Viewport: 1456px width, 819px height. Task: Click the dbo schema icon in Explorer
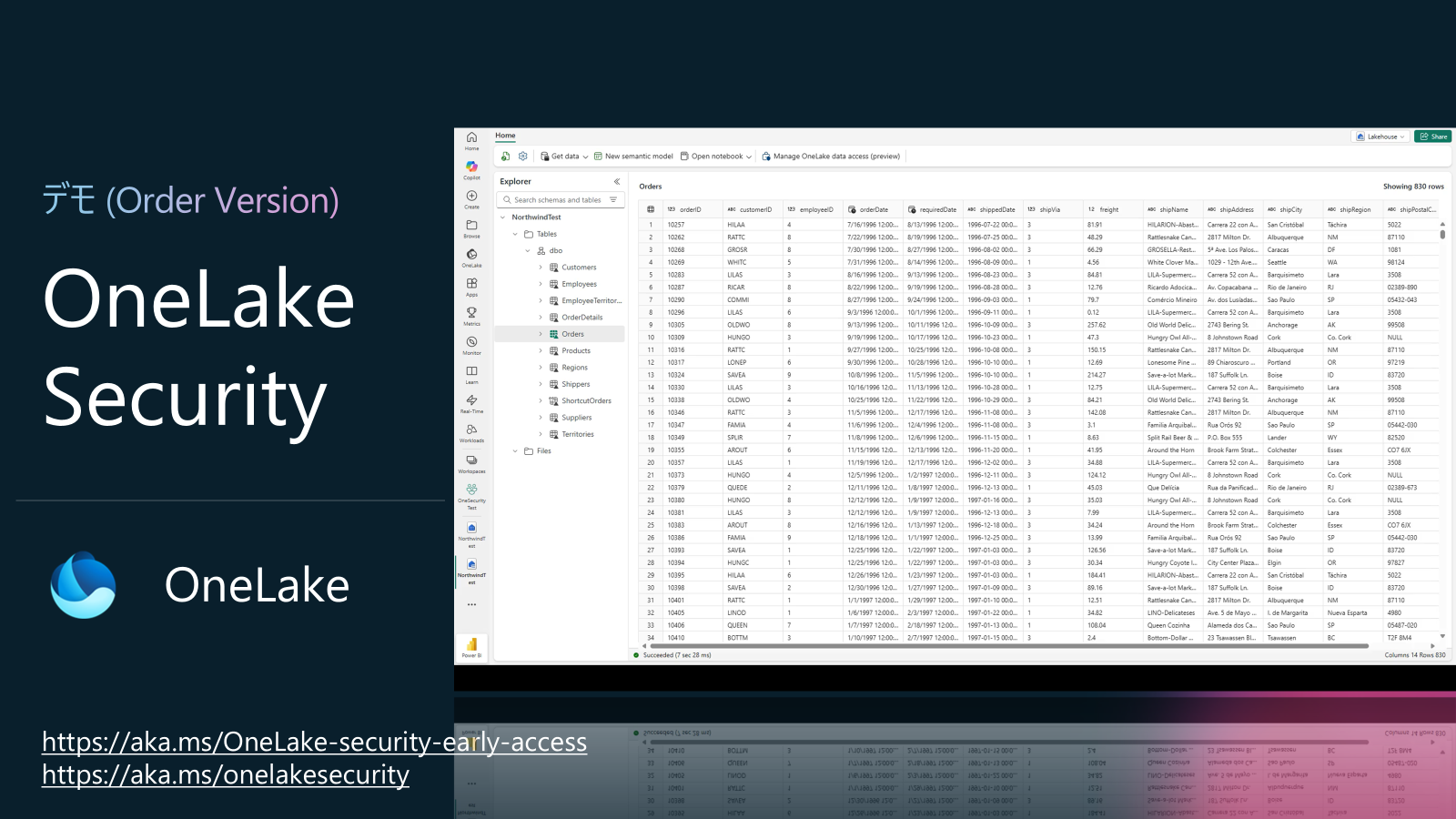click(541, 250)
